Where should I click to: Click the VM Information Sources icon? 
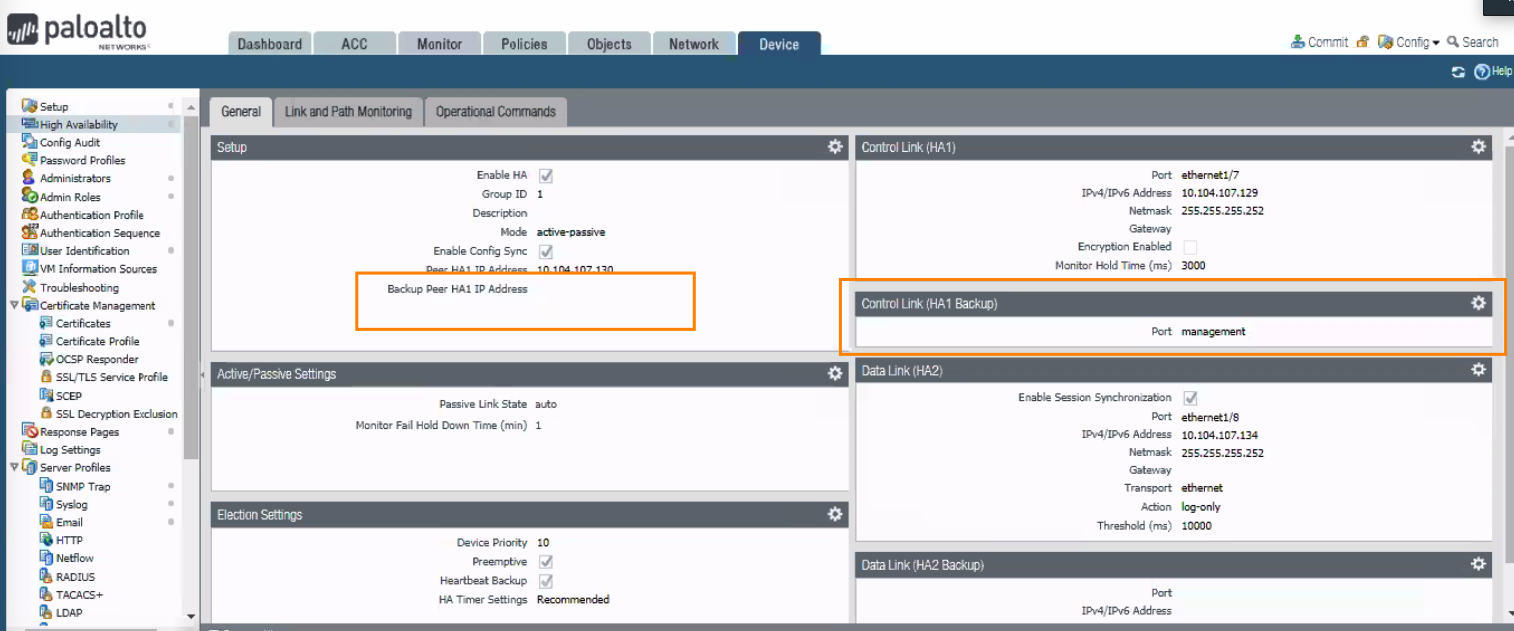pos(29,268)
